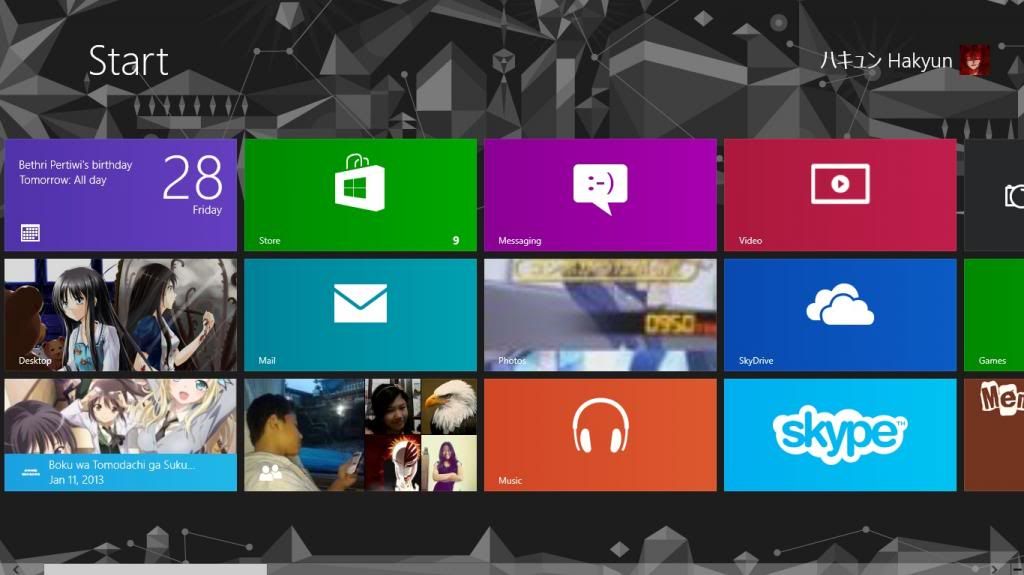
Task: Open the Desktop tile
Action: pyautogui.click(x=120, y=314)
